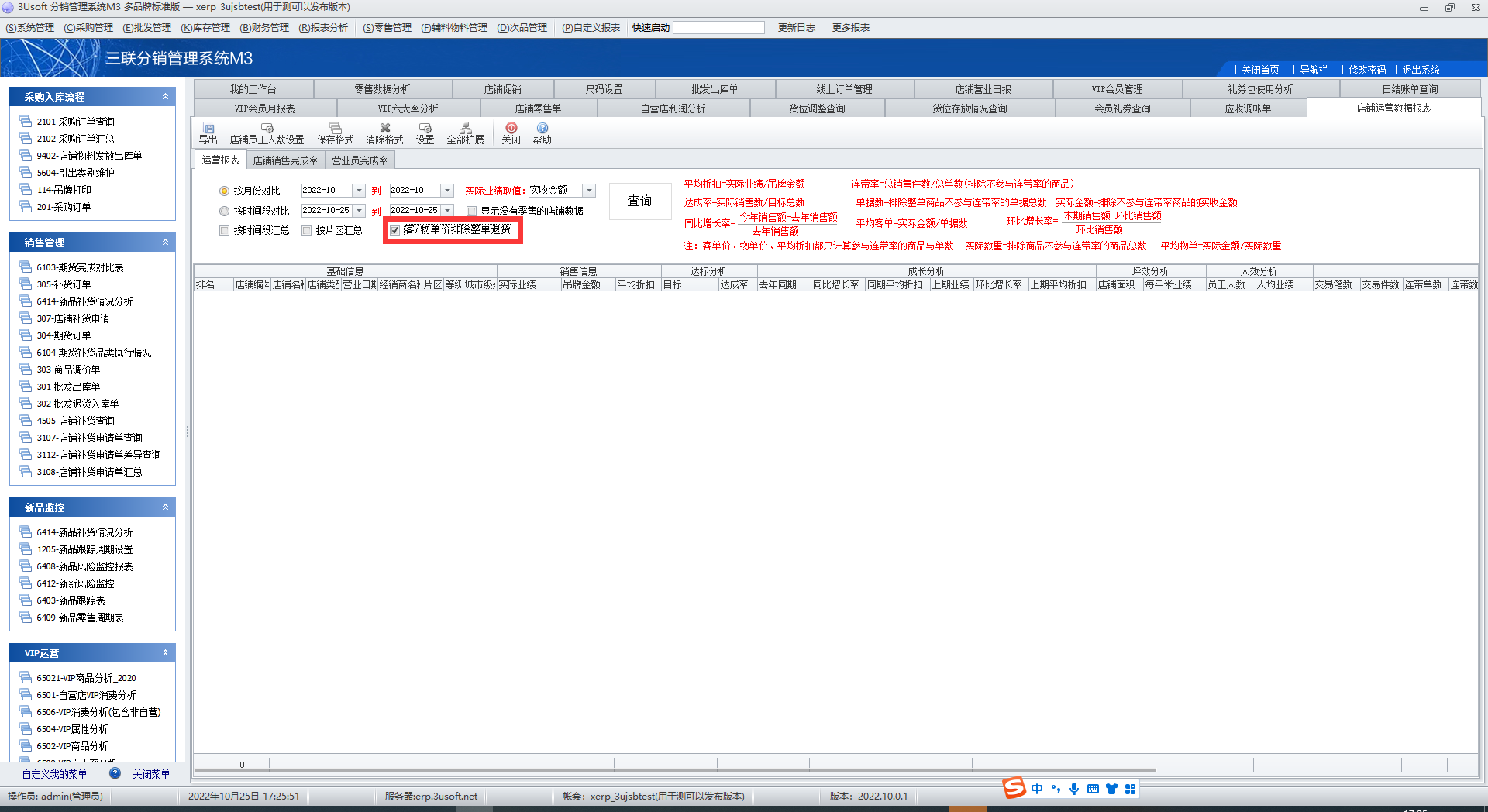Image resolution: width=1488 pixels, height=812 pixels.
Task: Click 导航栏 link in header
Action: pos(1314,70)
